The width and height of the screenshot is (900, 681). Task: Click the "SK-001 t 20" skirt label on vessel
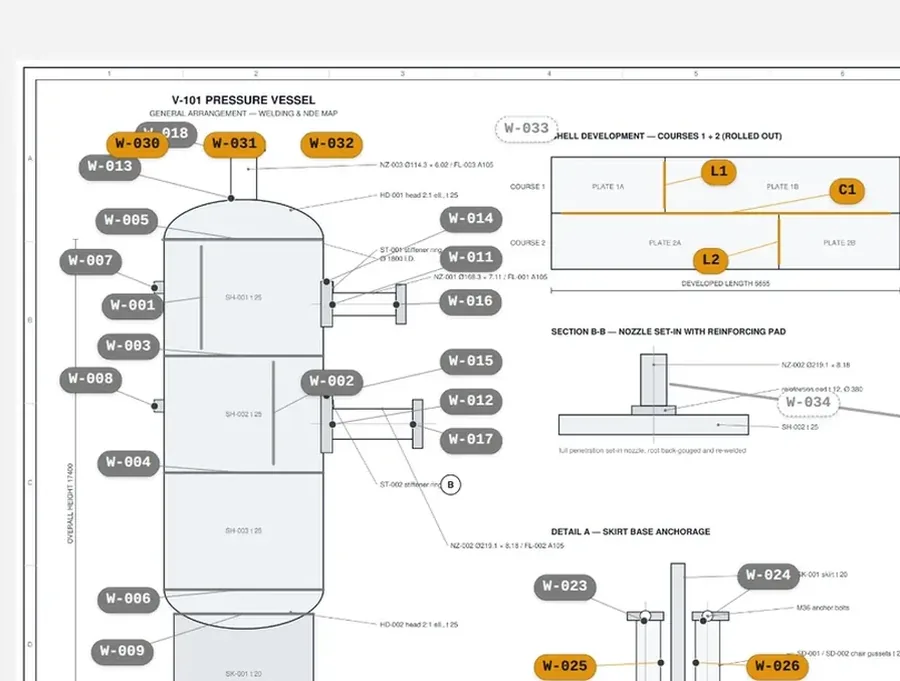pos(243,674)
